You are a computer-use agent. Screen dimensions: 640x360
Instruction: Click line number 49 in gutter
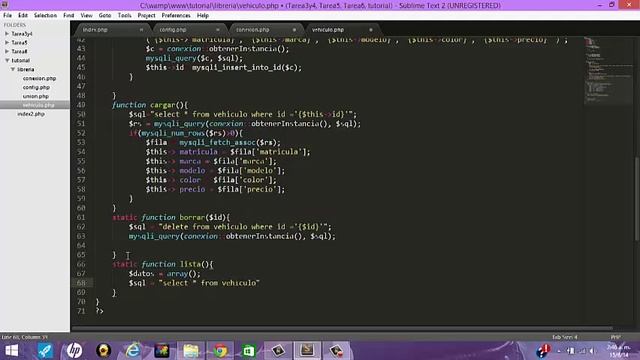click(81, 105)
